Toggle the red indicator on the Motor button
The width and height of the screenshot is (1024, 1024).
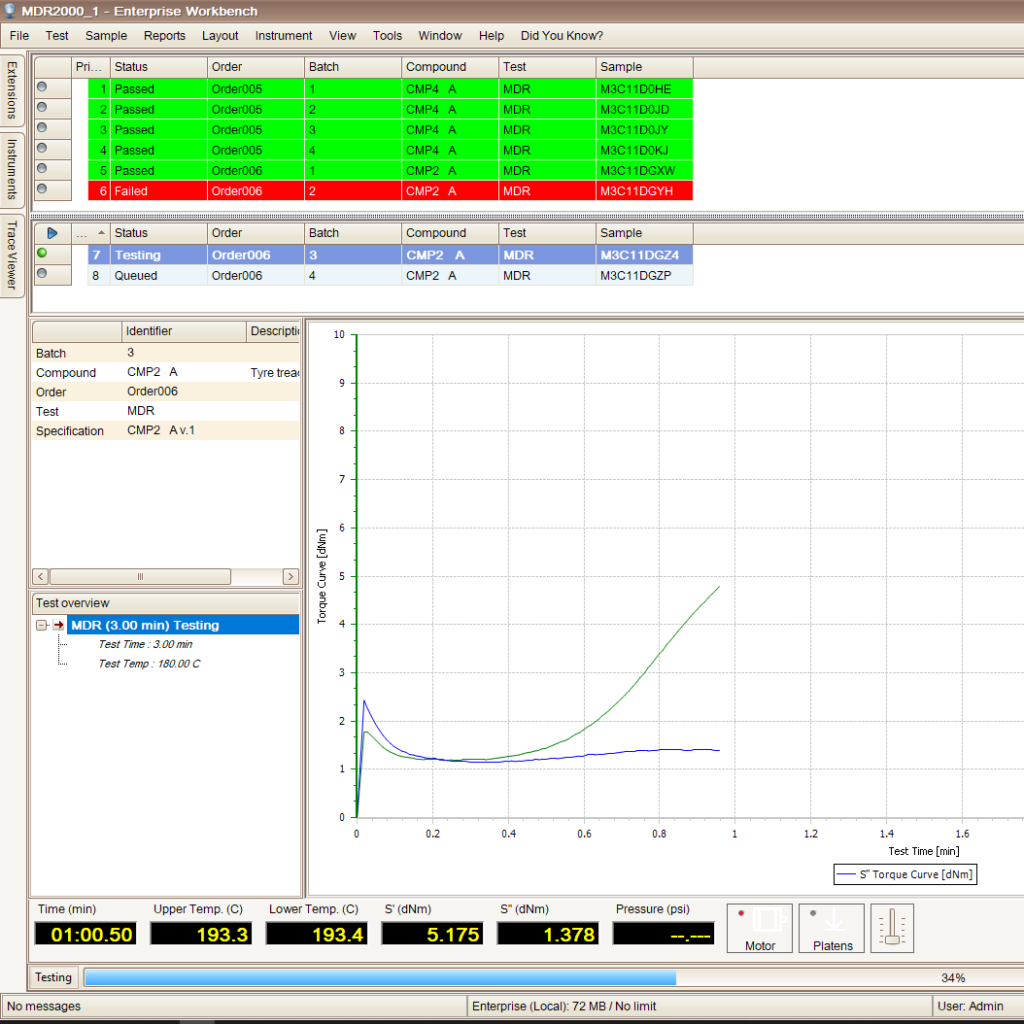[742, 912]
